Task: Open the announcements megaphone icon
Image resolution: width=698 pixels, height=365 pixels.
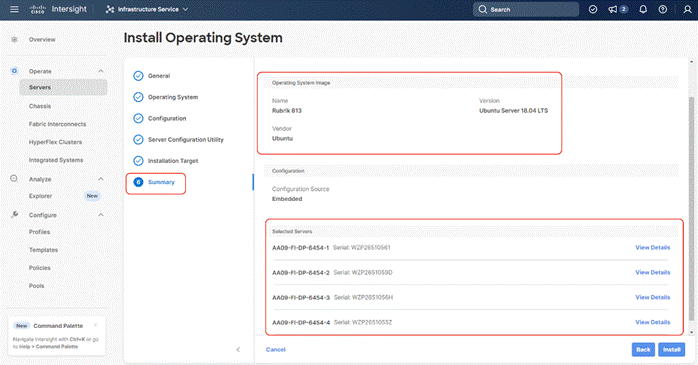Action: (613, 9)
